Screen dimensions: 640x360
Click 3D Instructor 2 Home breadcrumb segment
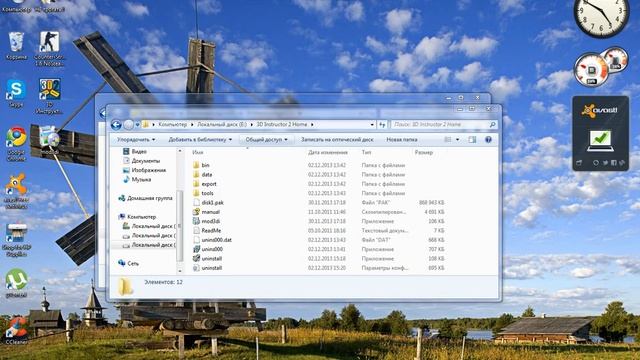(x=282, y=124)
